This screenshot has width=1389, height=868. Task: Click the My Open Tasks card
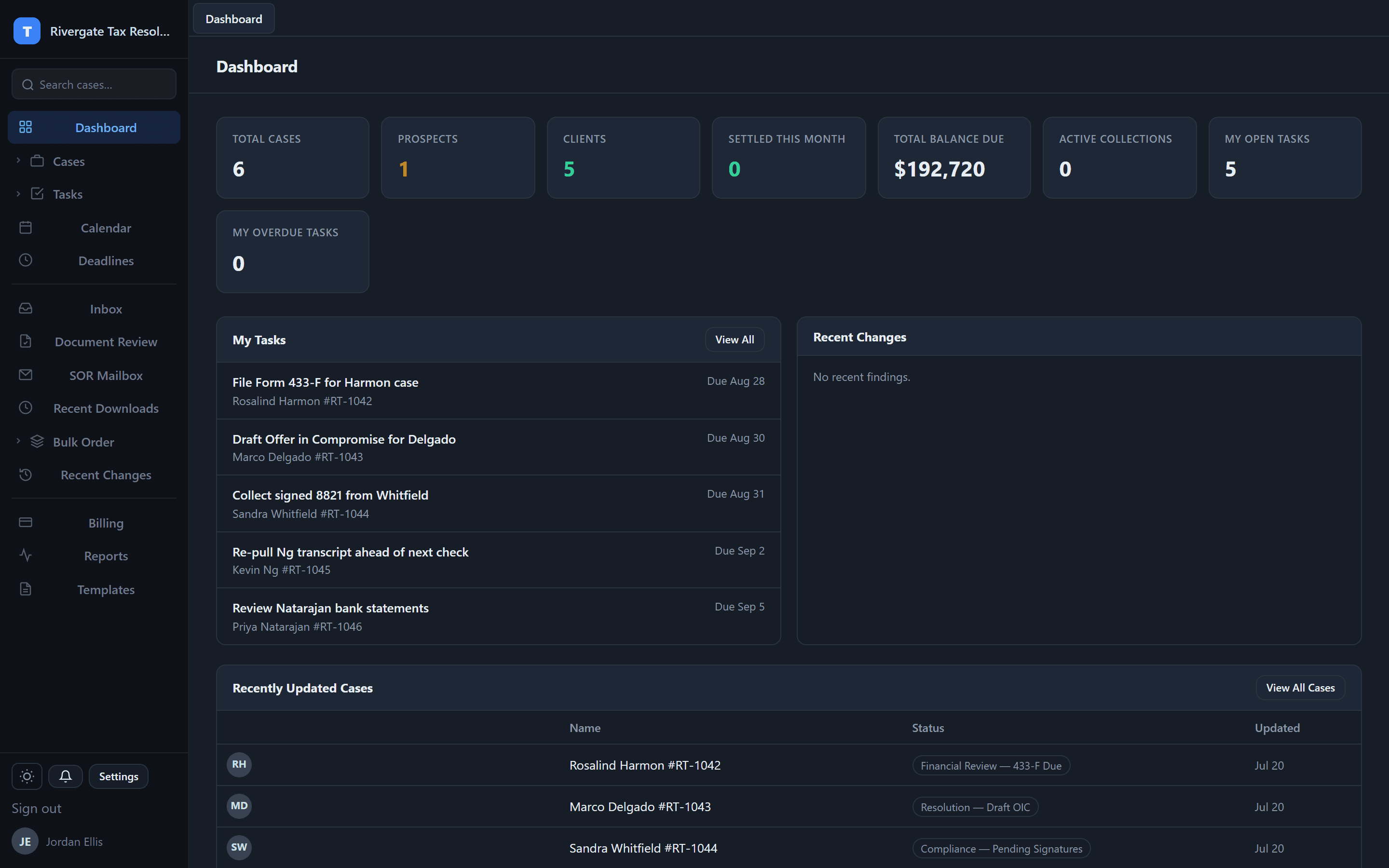tap(1284, 158)
